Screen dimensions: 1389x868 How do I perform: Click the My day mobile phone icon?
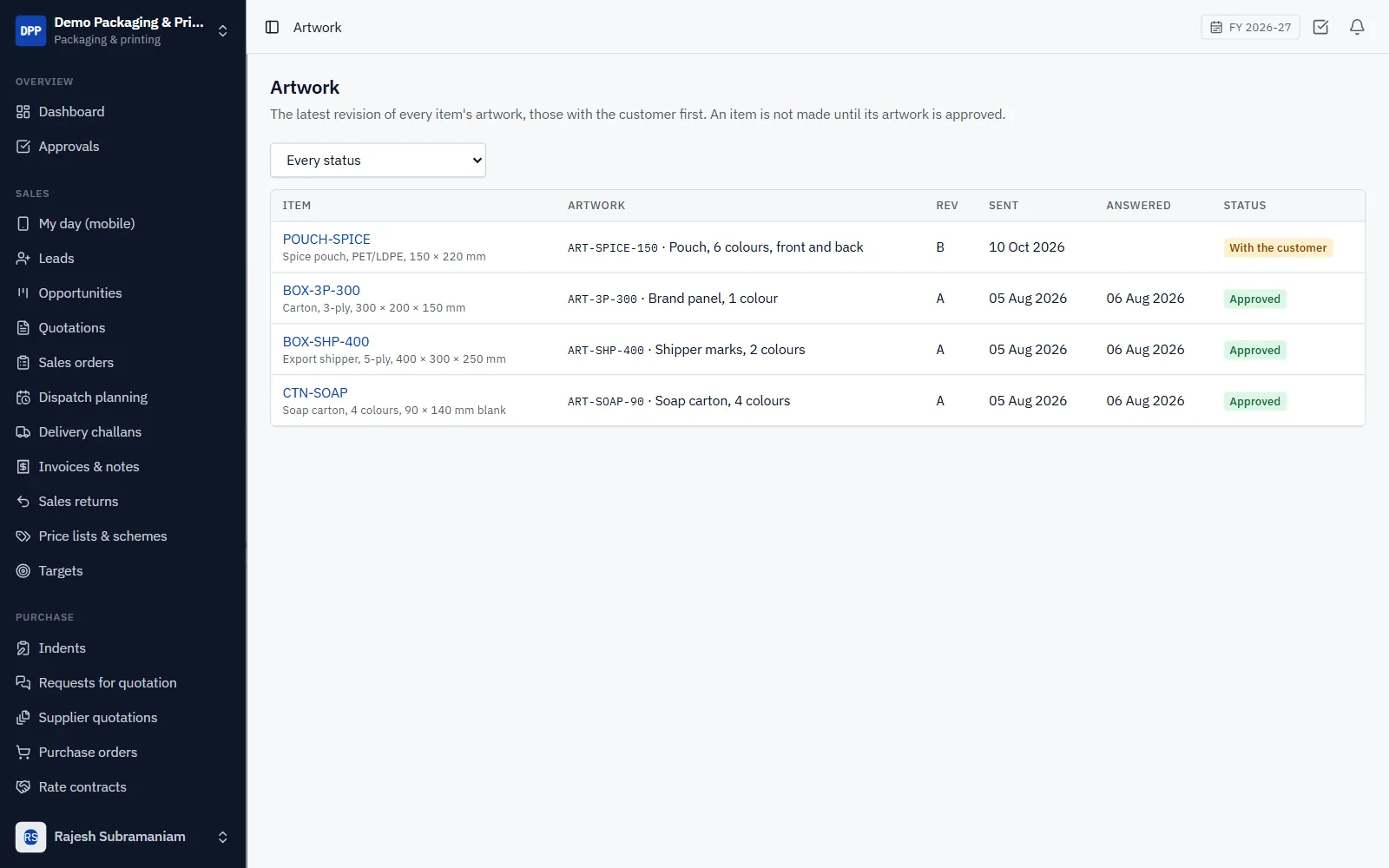click(x=23, y=224)
